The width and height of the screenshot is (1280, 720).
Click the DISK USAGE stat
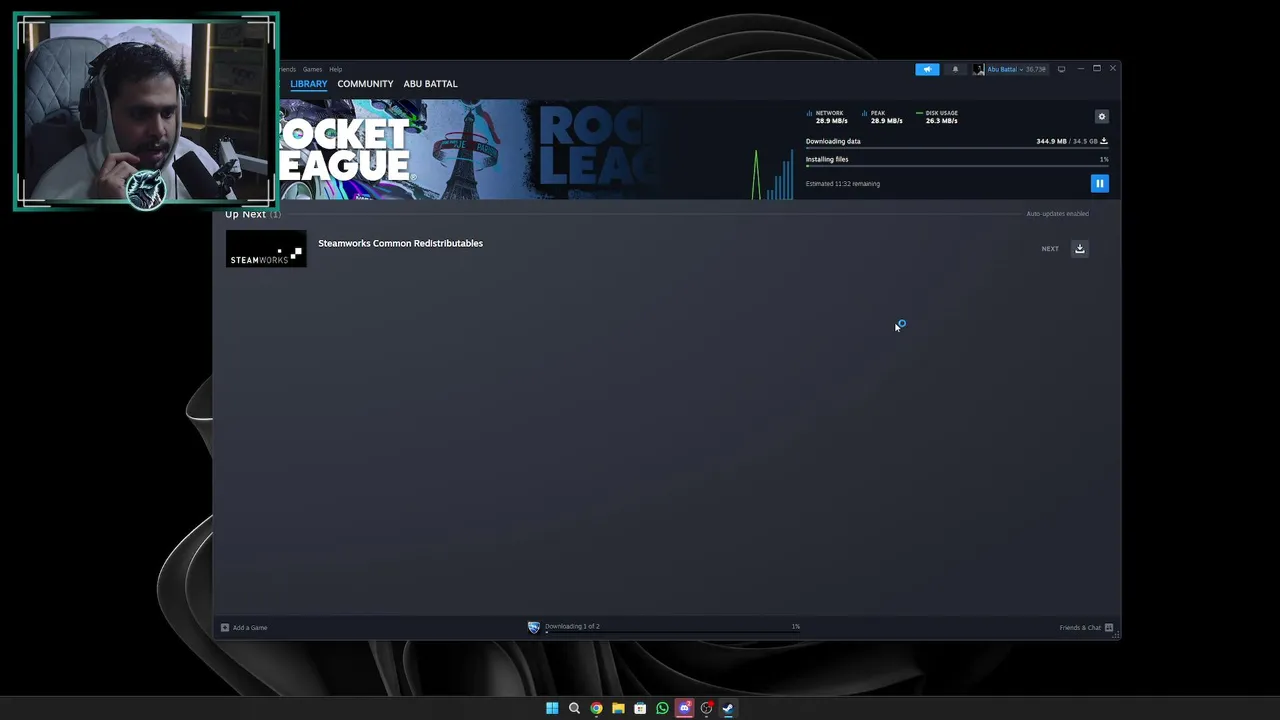(x=938, y=117)
